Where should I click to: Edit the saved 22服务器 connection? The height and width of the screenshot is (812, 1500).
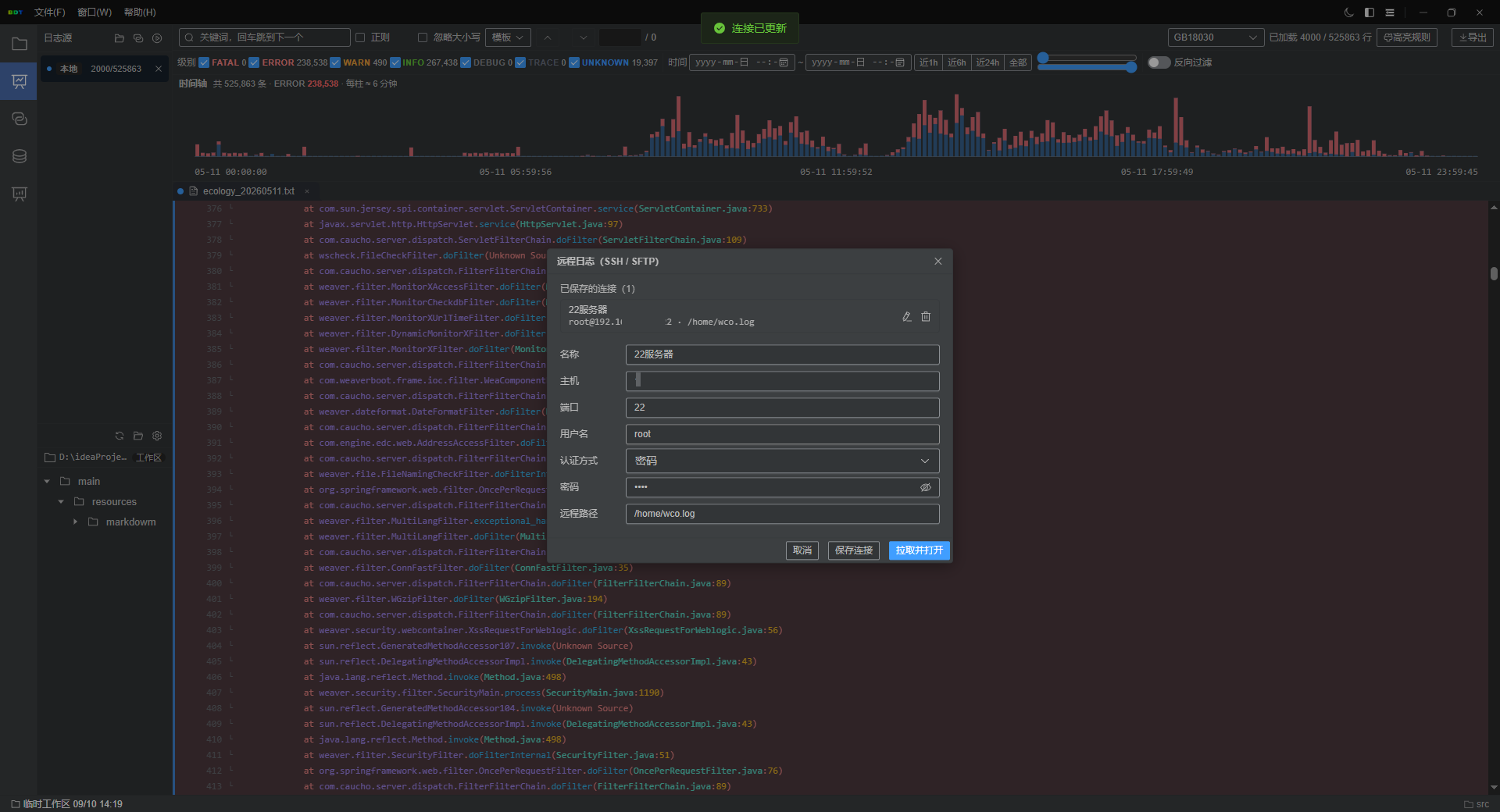click(907, 316)
